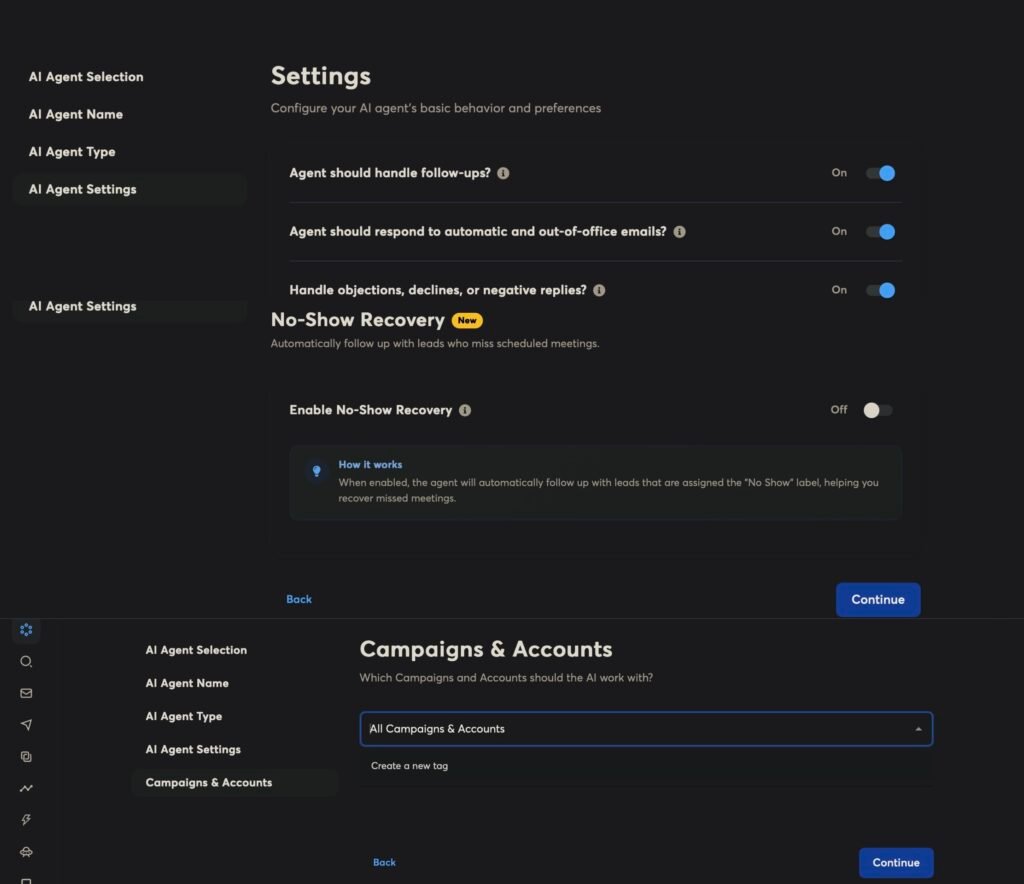Click Back link on Campaigns & Accounts screen
The width and height of the screenshot is (1024, 884).
pos(384,862)
